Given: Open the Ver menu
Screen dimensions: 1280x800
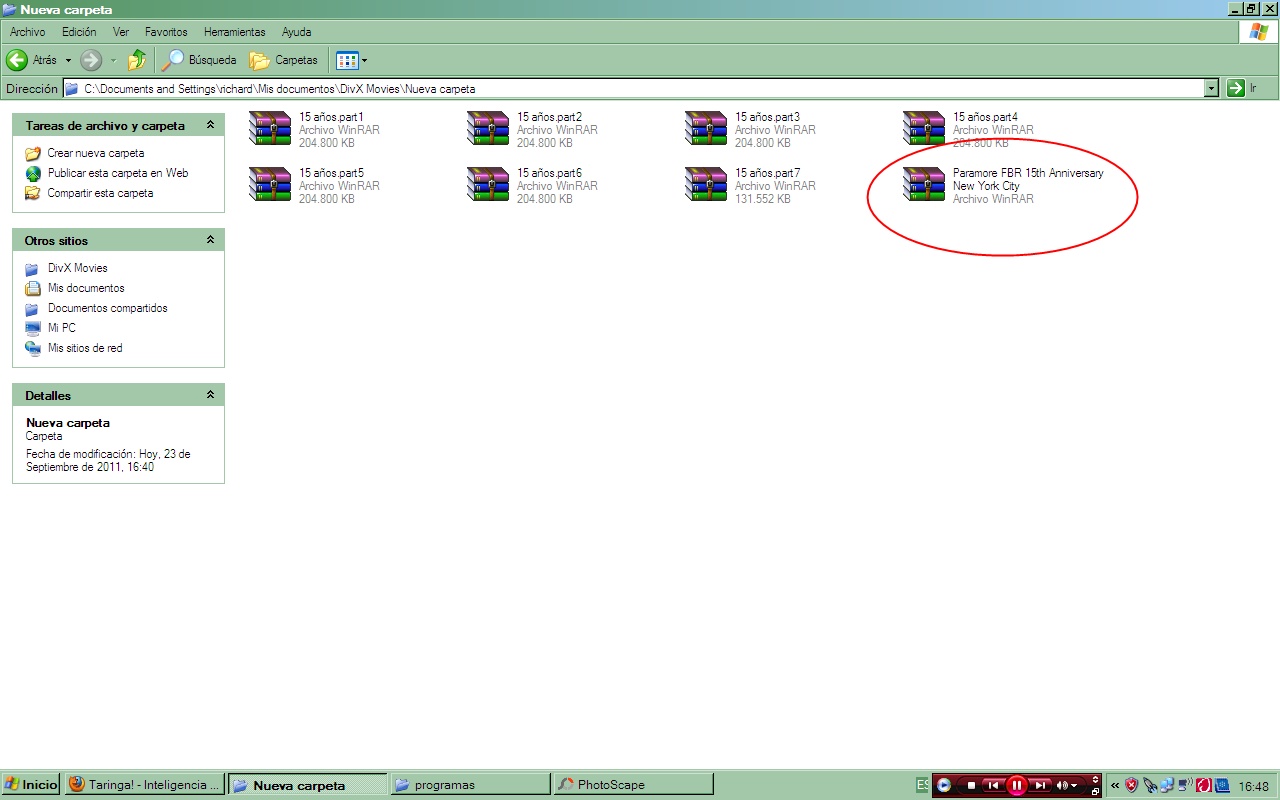Looking at the screenshot, I should (120, 31).
